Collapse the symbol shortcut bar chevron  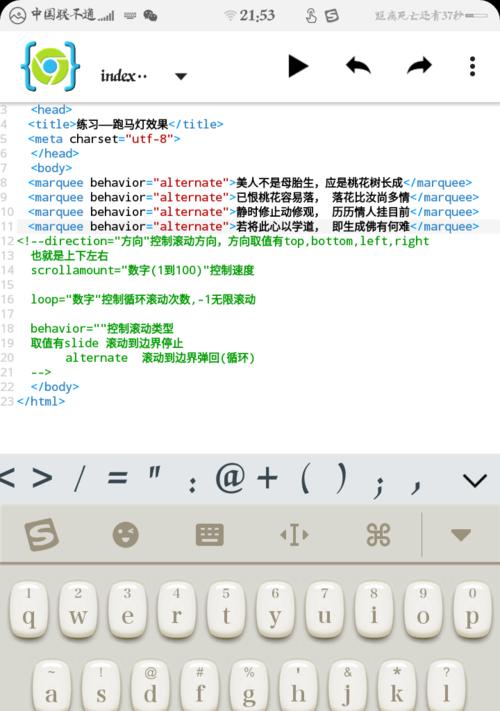(x=475, y=481)
